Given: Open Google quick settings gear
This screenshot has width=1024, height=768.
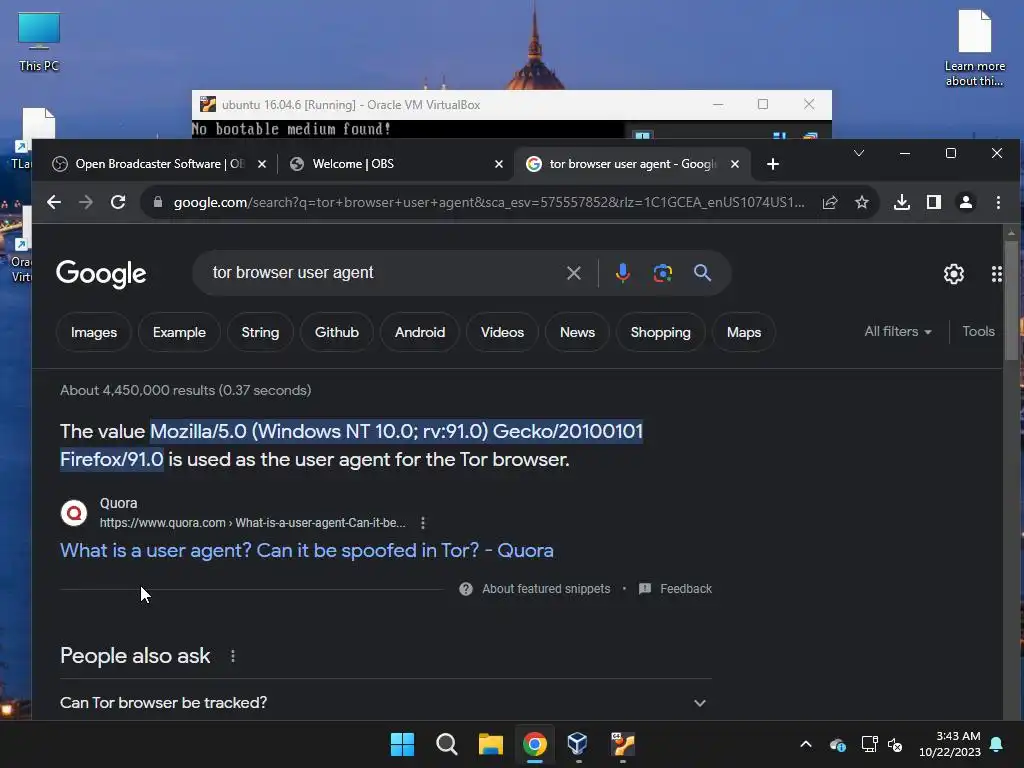Looking at the screenshot, I should coord(953,274).
